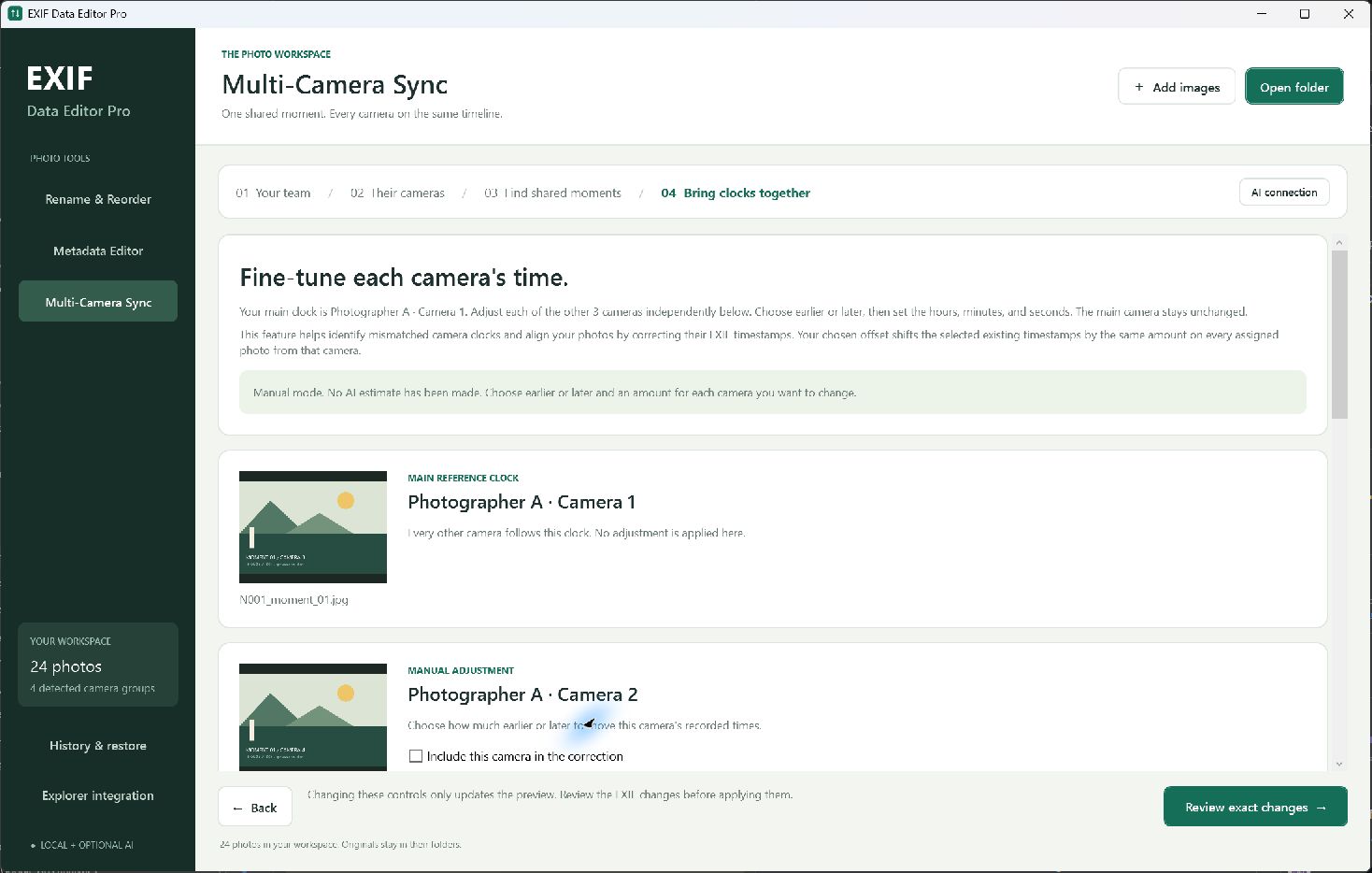Image resolution: width=1372 pixels, height=873 pixels.
Task: Open the Rename & Reorder tool
Action: 98,199
